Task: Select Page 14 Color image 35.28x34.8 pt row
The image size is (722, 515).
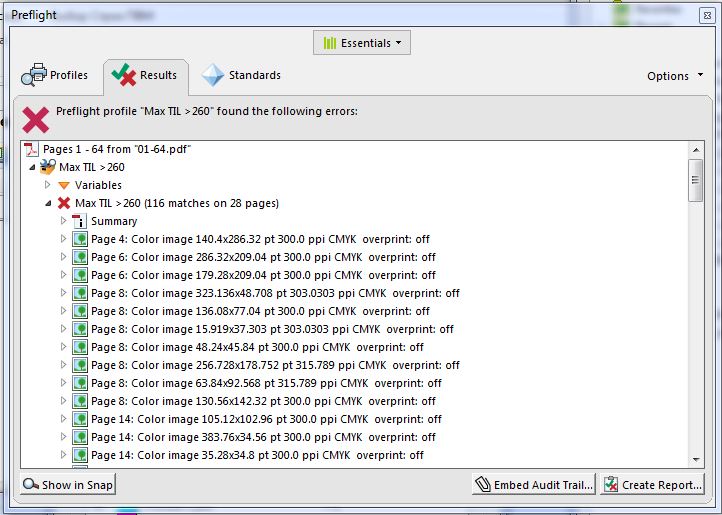Action: coord(257,455)
